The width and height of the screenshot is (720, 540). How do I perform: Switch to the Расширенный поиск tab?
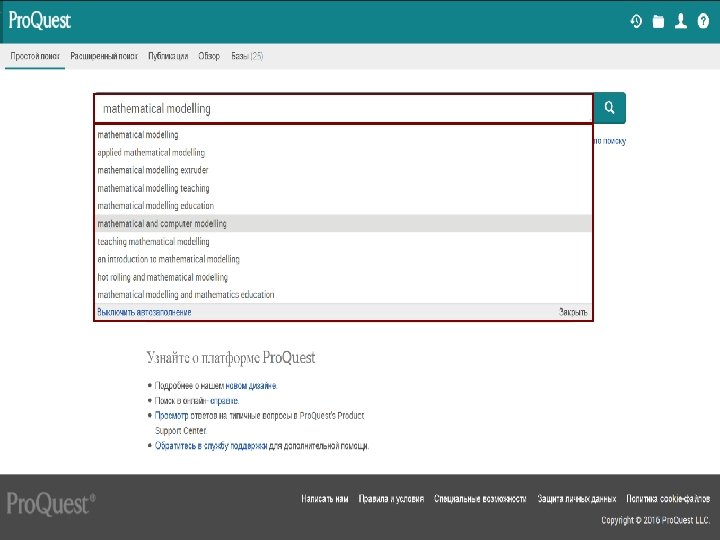104,56
